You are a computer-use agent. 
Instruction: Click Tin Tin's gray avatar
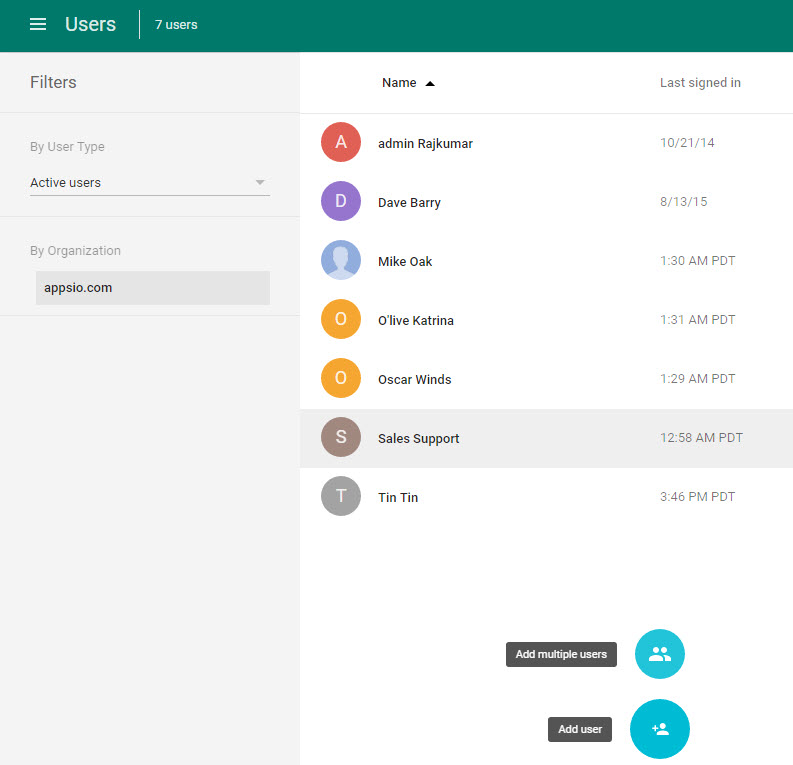[x=341, y=497]
